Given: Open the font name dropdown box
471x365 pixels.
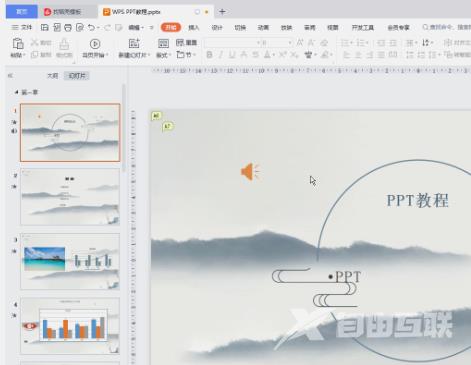Looking at the screenshot, I should click(x=232, y=43).
